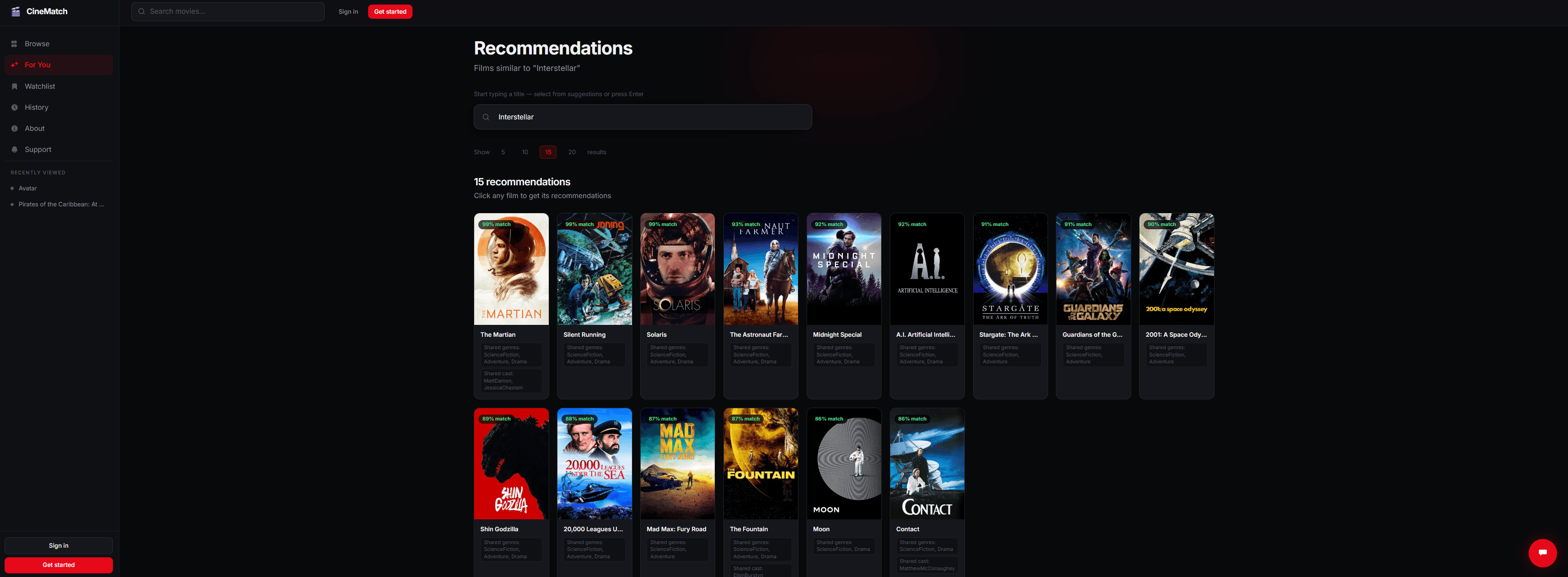Screen dimensions: 1568x577
Task: Click Mad Max: Fury Road title text
Action: [x=676, y=529]
